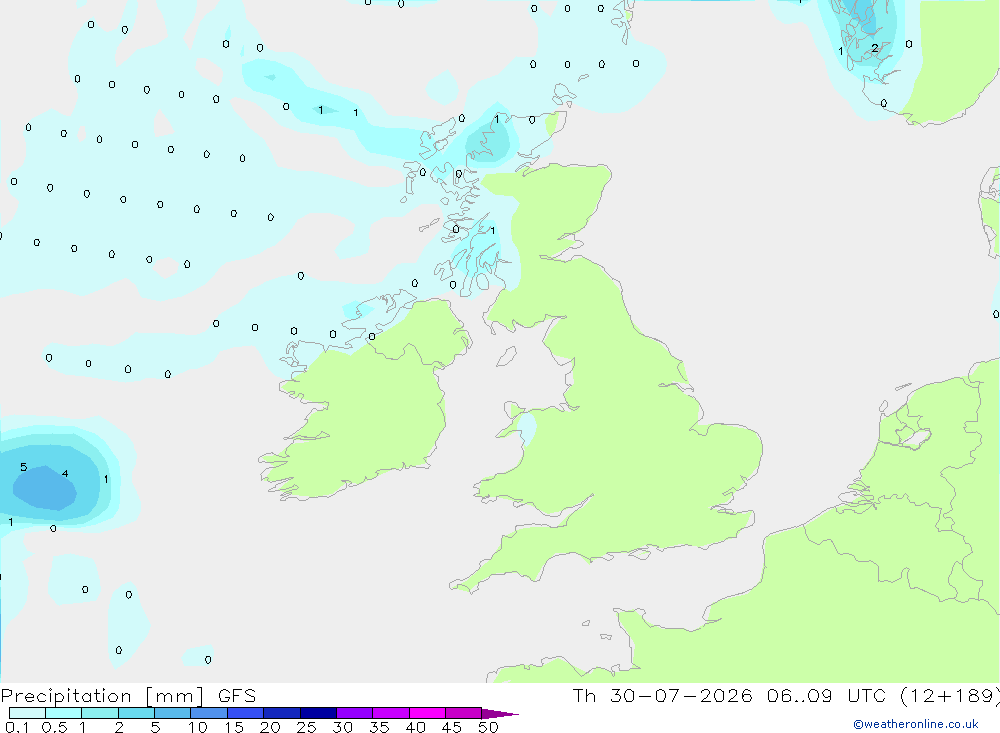1000x733 pixels.
Task: Click the '20' legend scale label
Action: [270, 727]
